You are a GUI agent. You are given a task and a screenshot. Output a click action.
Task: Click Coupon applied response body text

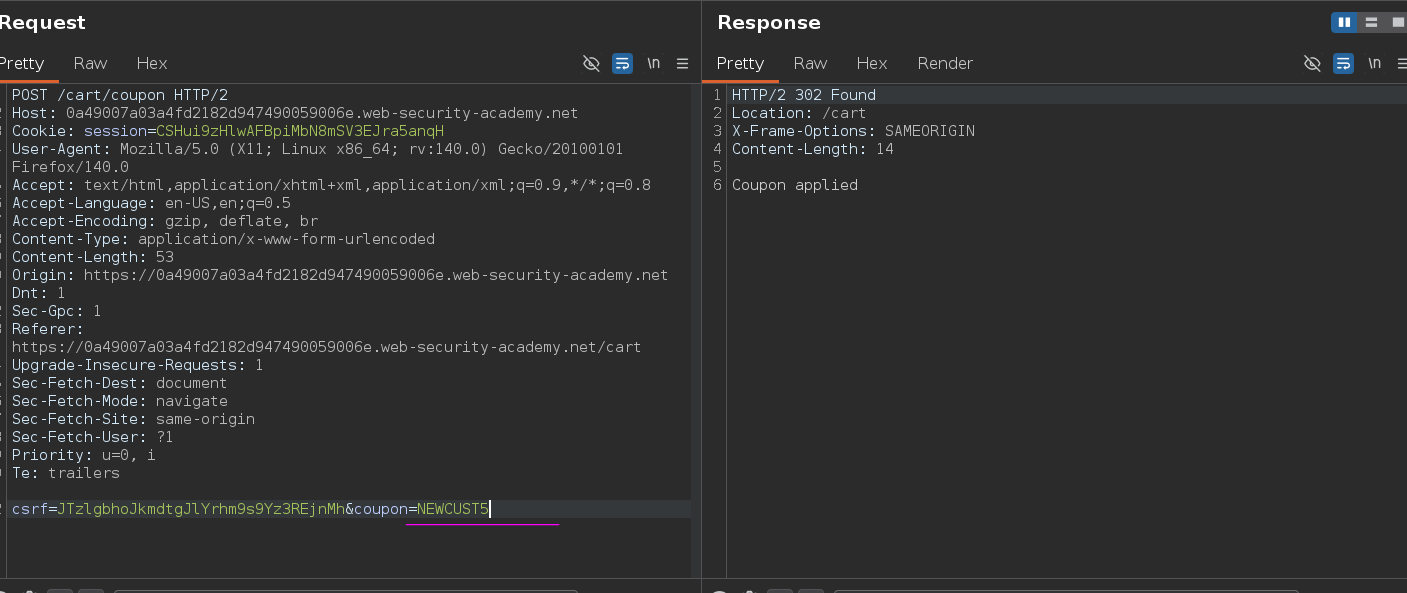(x=795, y=185)
